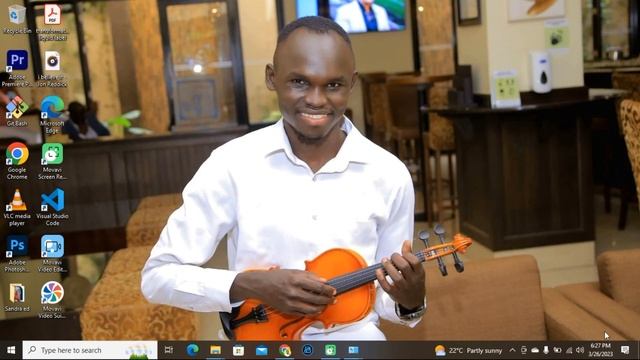Show hidden system tray icons
This screenshot has height=360, width=640.
[x=513, y=350]
